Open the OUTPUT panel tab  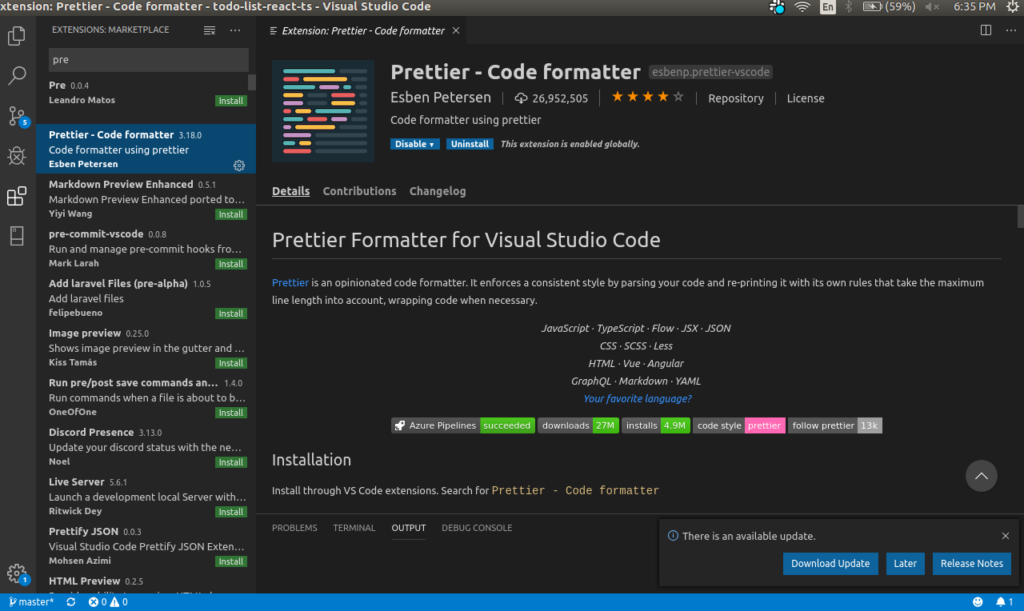[408, 527]
